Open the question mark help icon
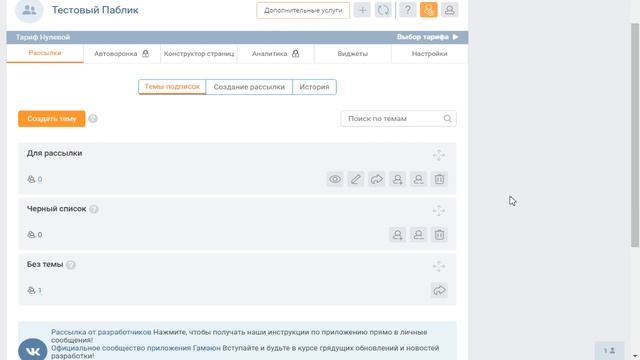Screen dimensions: 640x360 (407, 10)
